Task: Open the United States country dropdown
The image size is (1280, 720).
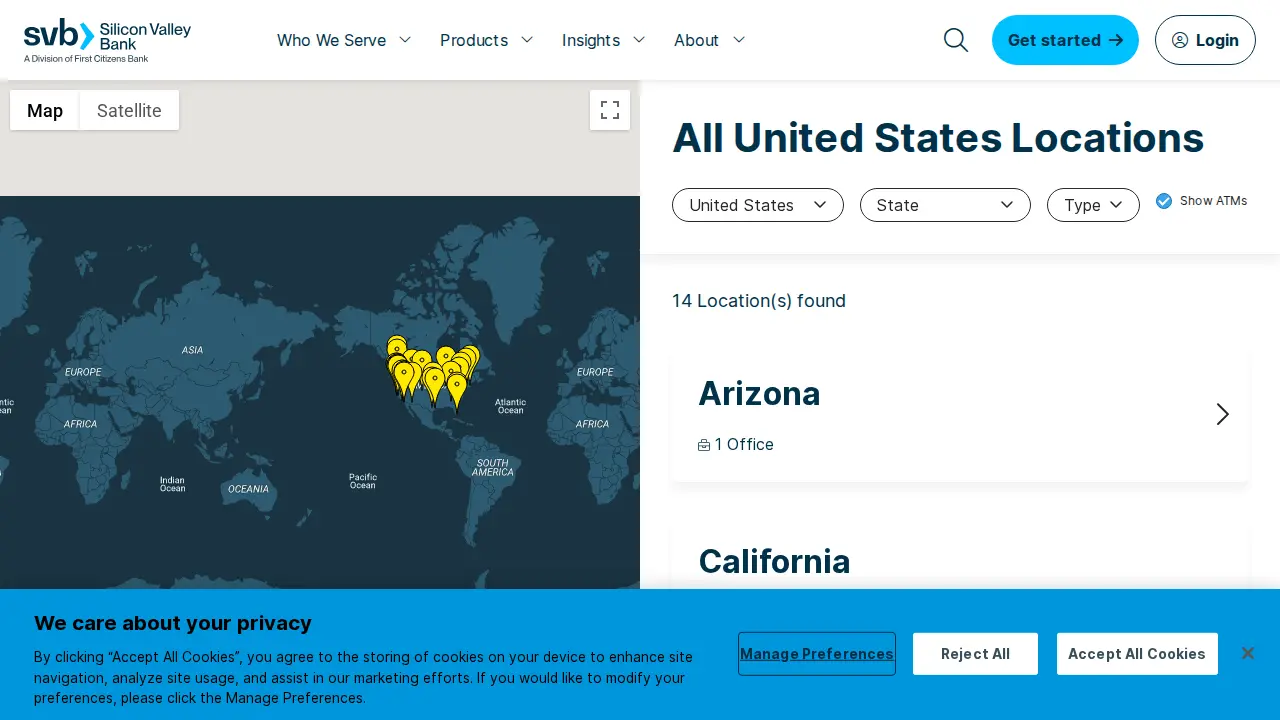Action: [x=758, y=205]
